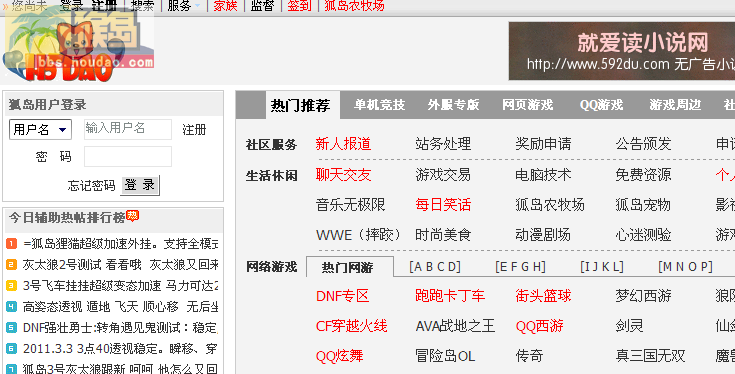This screenshot has height=374, width=735.
Task: Open 签到 in the top navigation
Action: [299, 6]
